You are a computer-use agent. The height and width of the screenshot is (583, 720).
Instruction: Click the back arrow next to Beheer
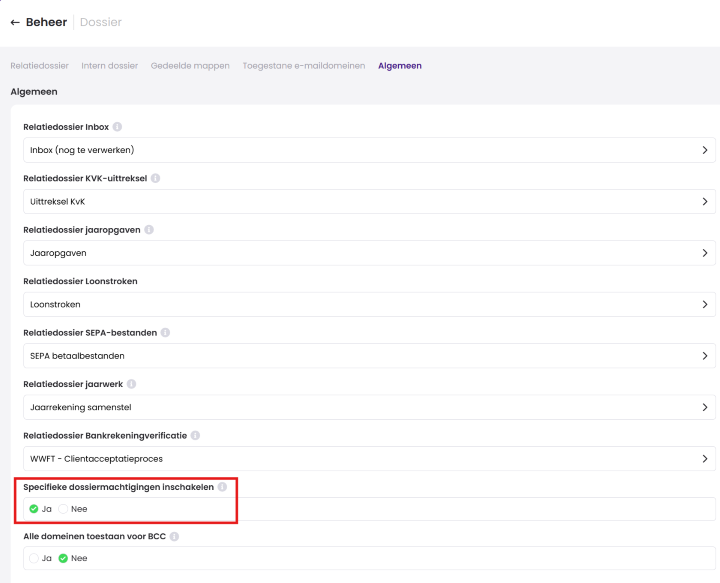[15, 22]
